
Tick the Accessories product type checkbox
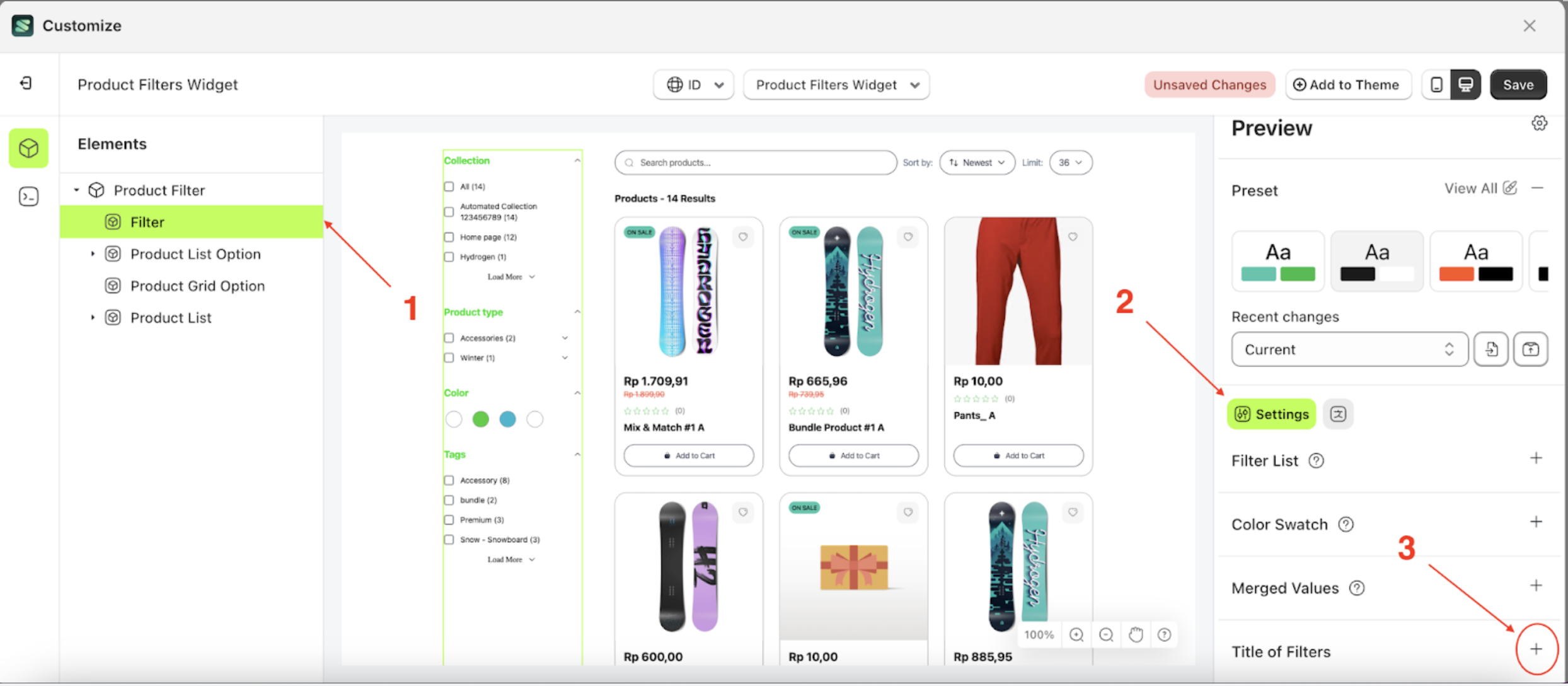[x=449, y=338]
